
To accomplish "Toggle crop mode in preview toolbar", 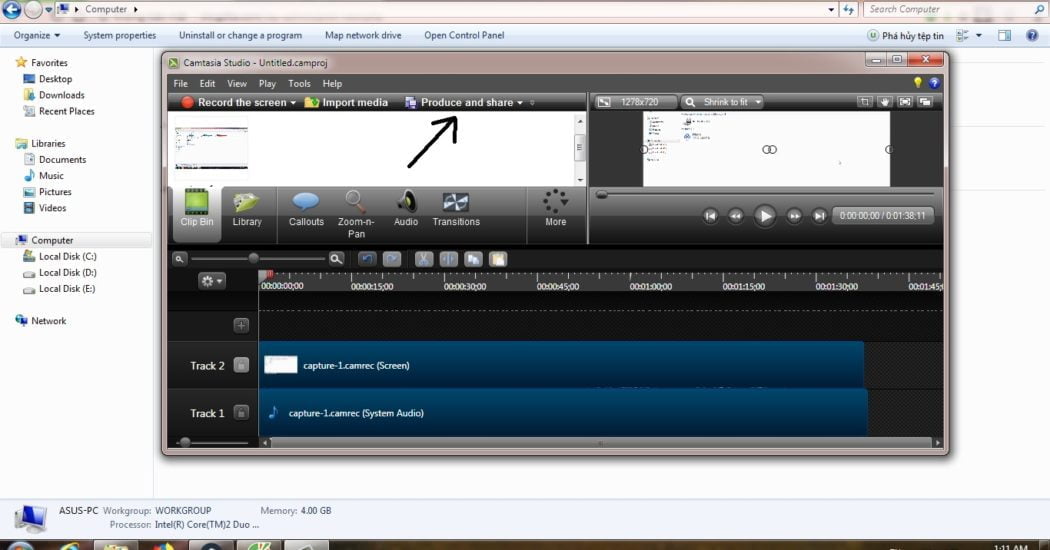I will pyautogui.click(x=865, y=102).
